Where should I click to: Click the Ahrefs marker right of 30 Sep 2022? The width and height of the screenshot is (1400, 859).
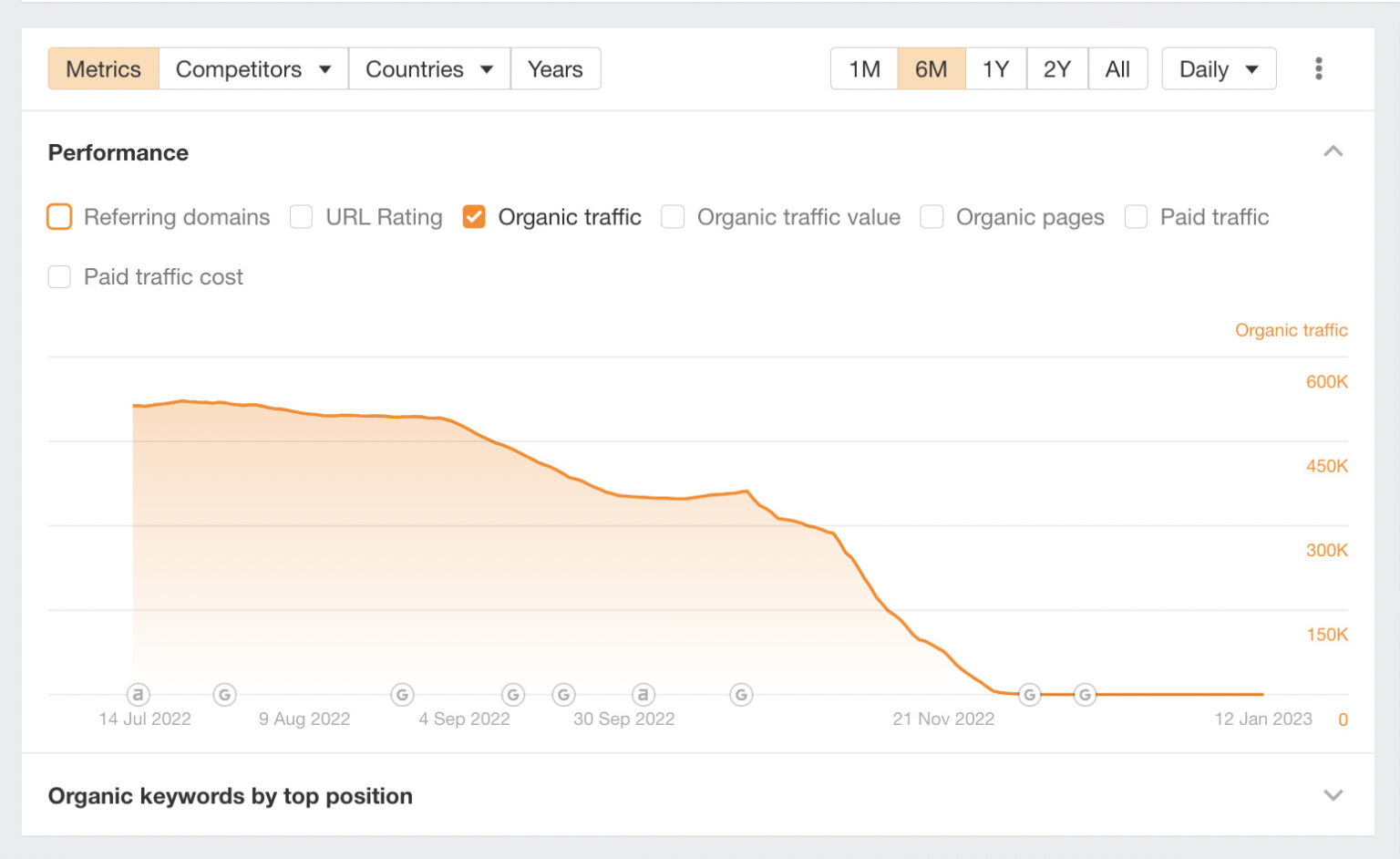point(643,694)
